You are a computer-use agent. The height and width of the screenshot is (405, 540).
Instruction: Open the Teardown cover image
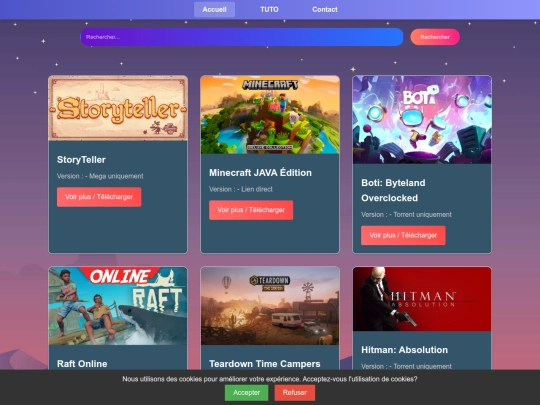click(x=270, y=306)
